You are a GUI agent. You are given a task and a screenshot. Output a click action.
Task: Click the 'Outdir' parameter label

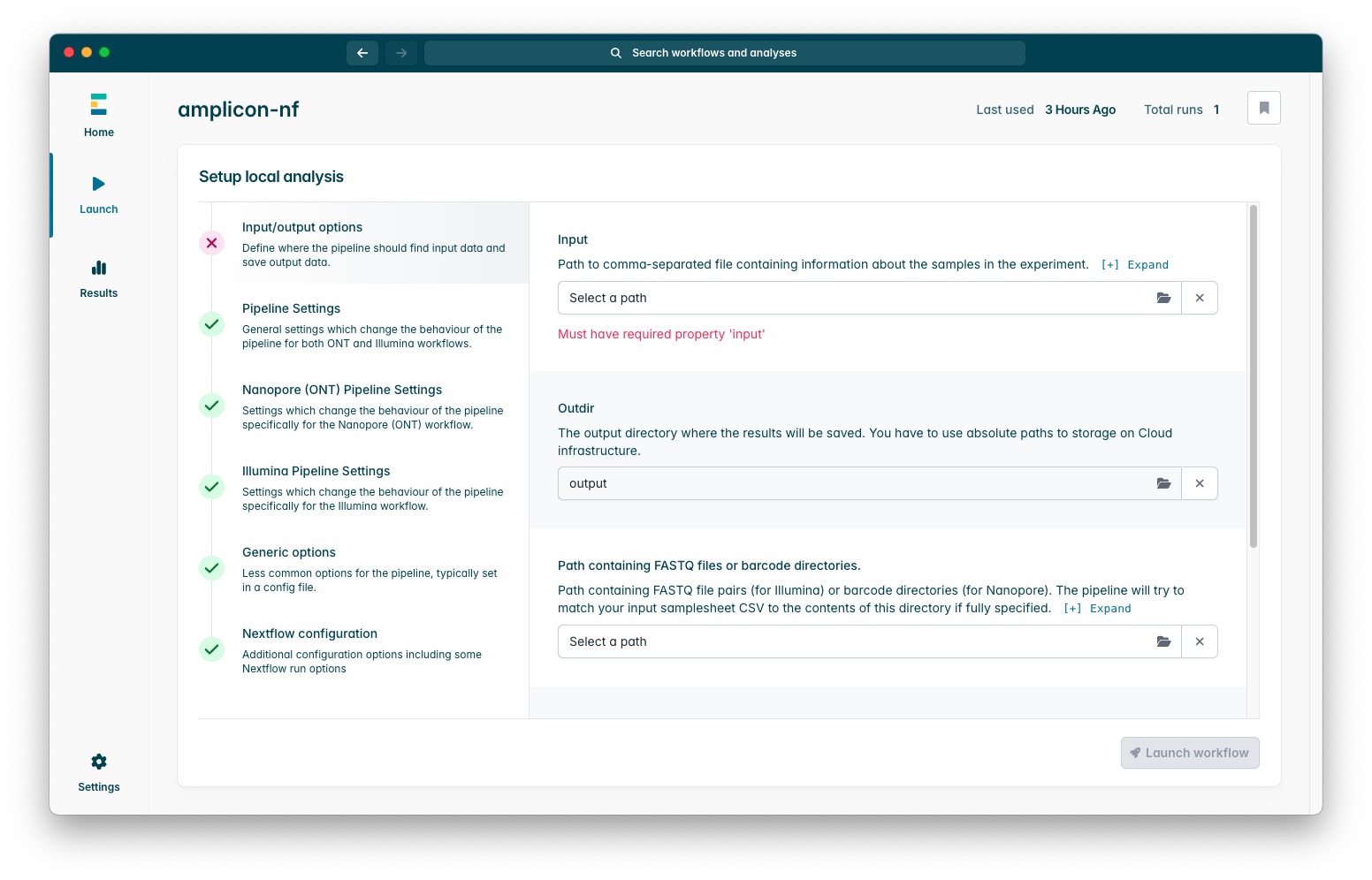click(x=576, y=408)
